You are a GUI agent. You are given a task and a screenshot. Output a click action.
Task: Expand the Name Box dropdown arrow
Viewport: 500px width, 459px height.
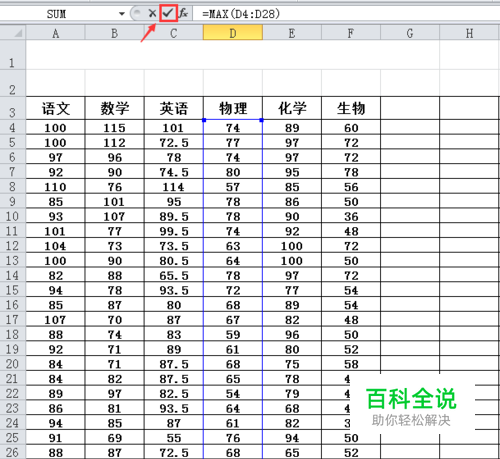tap(122, 14)
